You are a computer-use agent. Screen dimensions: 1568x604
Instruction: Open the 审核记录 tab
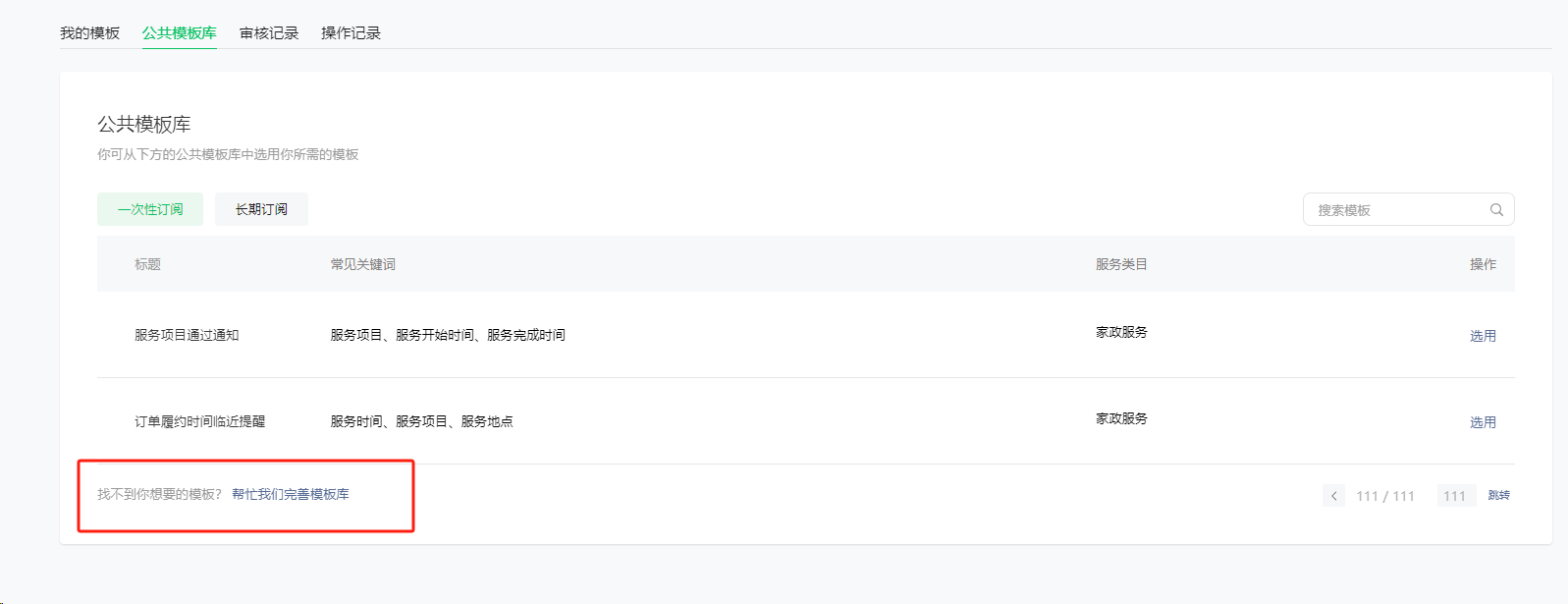point(269,32)
